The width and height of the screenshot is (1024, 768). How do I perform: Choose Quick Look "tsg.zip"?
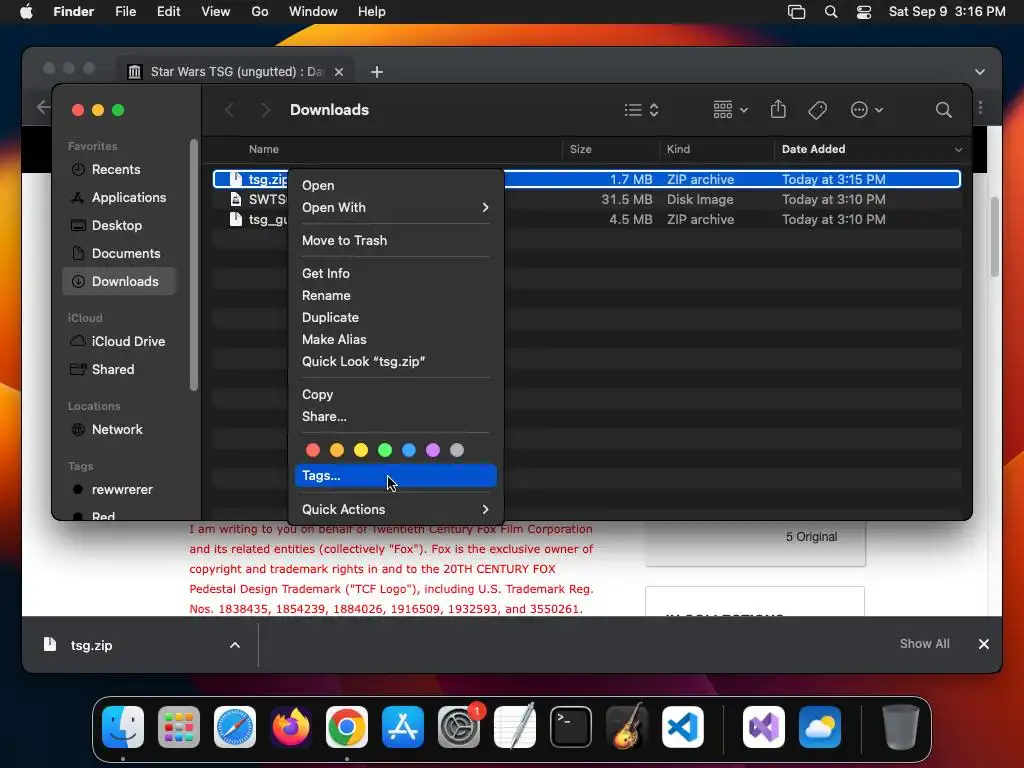[x=395, y=362]
